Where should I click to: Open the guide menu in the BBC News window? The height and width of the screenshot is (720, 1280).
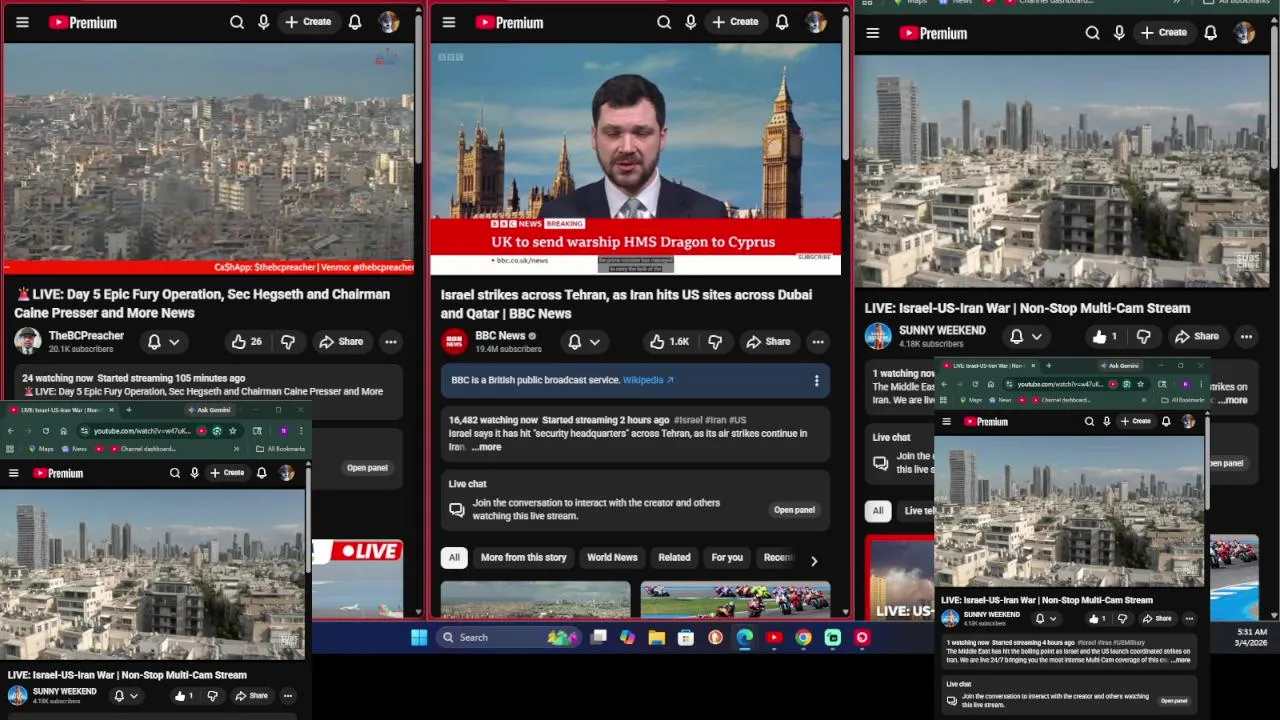click(x=449, y=22)
